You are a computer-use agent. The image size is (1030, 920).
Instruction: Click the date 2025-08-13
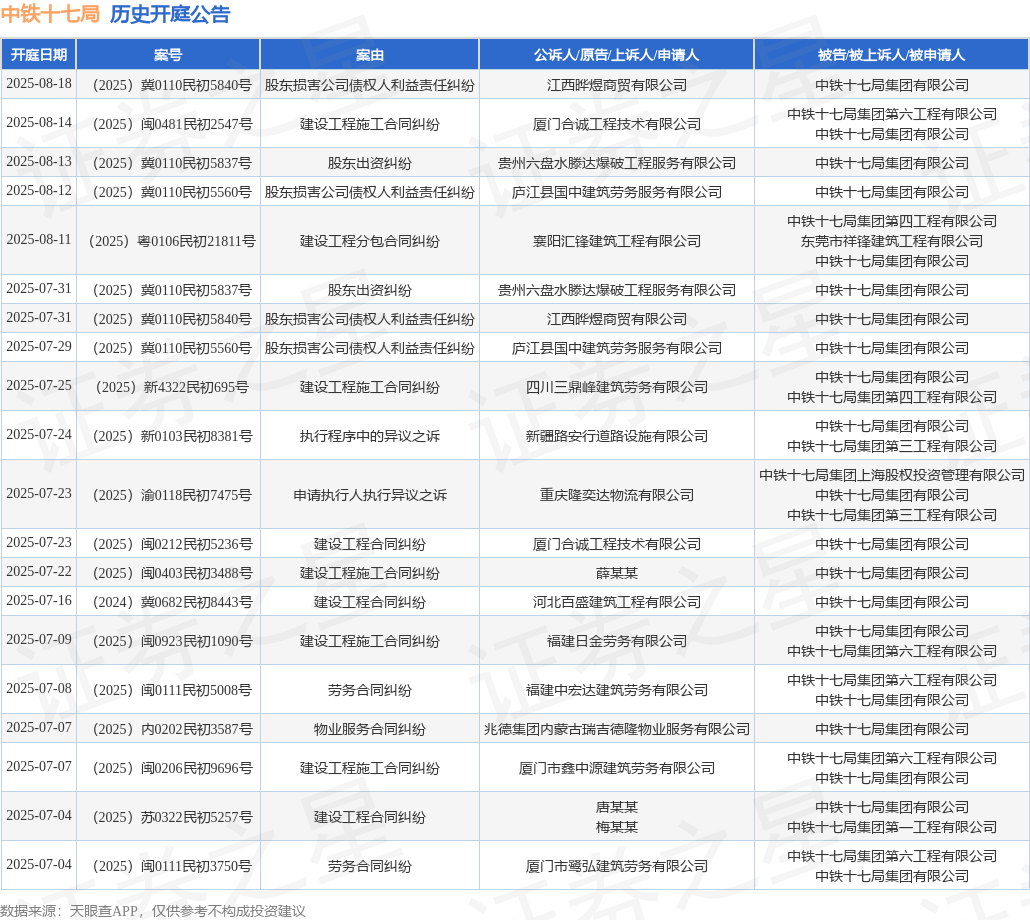point(39,162)
